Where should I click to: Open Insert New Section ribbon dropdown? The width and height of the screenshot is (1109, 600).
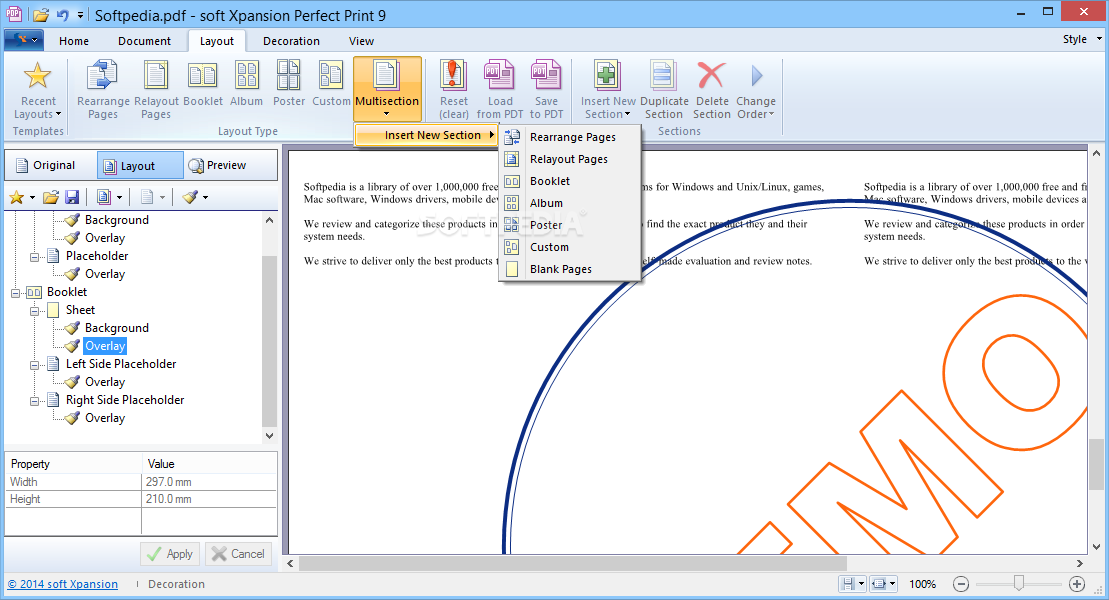pyautogui.click(x=608, y=91)
